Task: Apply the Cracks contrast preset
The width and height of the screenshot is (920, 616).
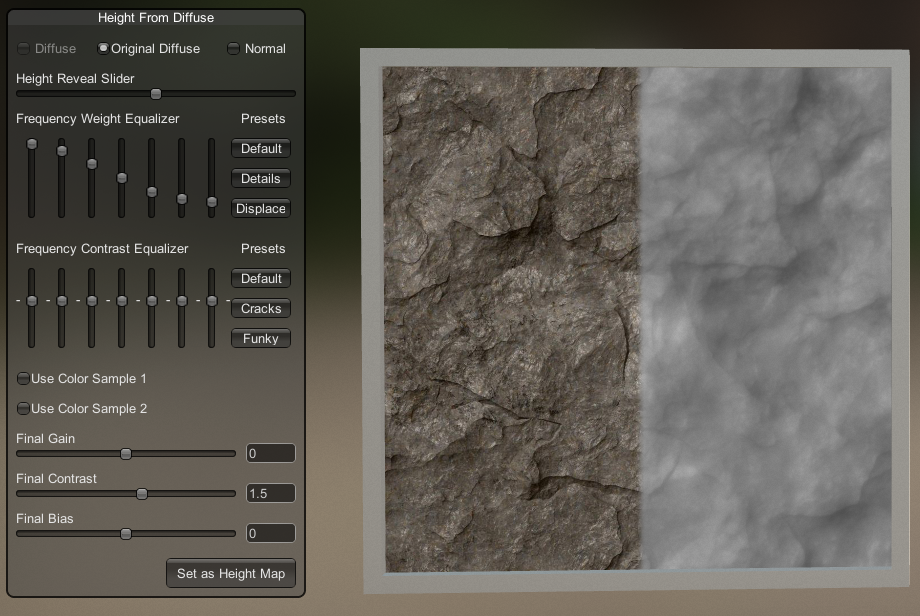Action: click(x=261, y=309)
